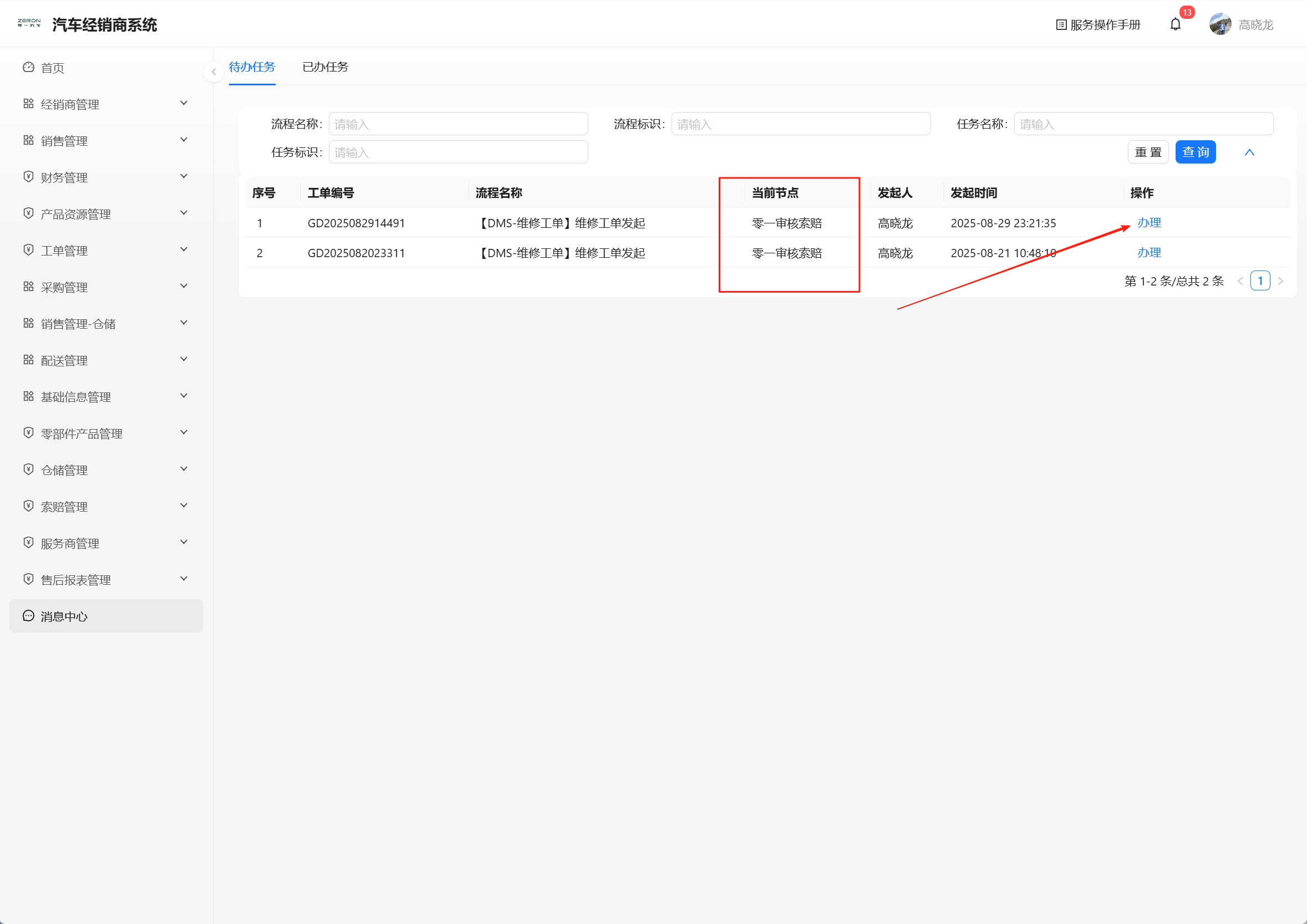Screen dimensions: 1307x924
Task: Click the 销售管理 grid icon
Action: [28, 141]
